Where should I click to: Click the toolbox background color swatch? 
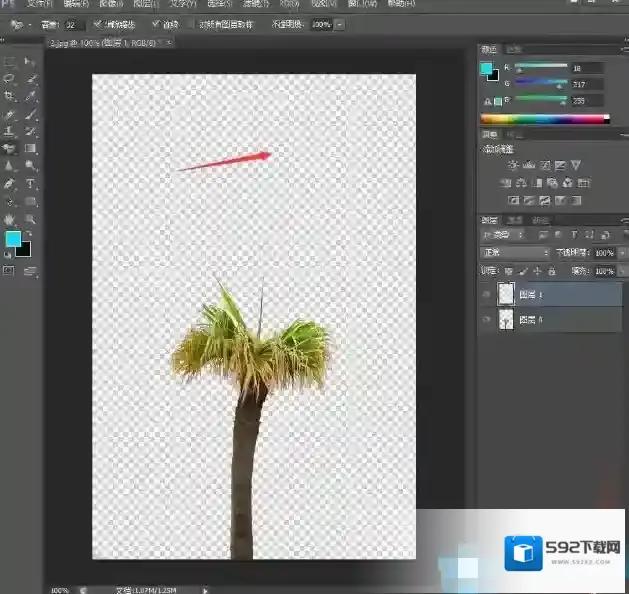pyautogui.click(x=25, y=251)
